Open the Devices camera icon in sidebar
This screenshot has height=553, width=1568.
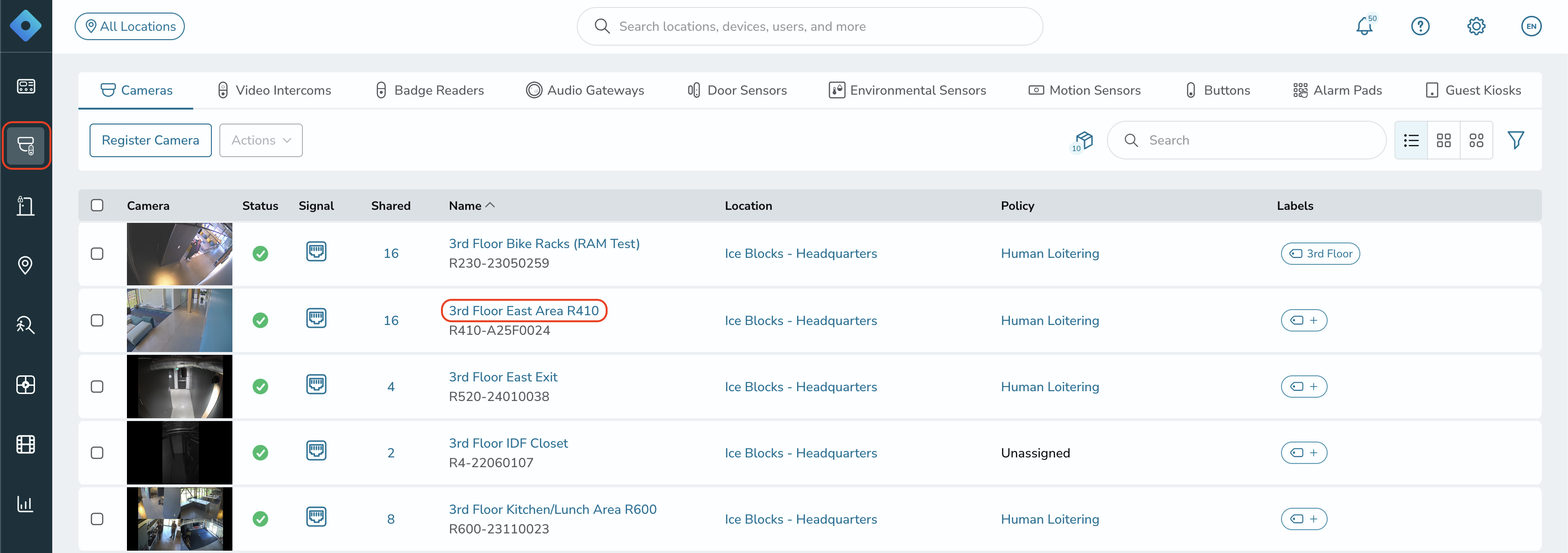click(x=26, y=145)
